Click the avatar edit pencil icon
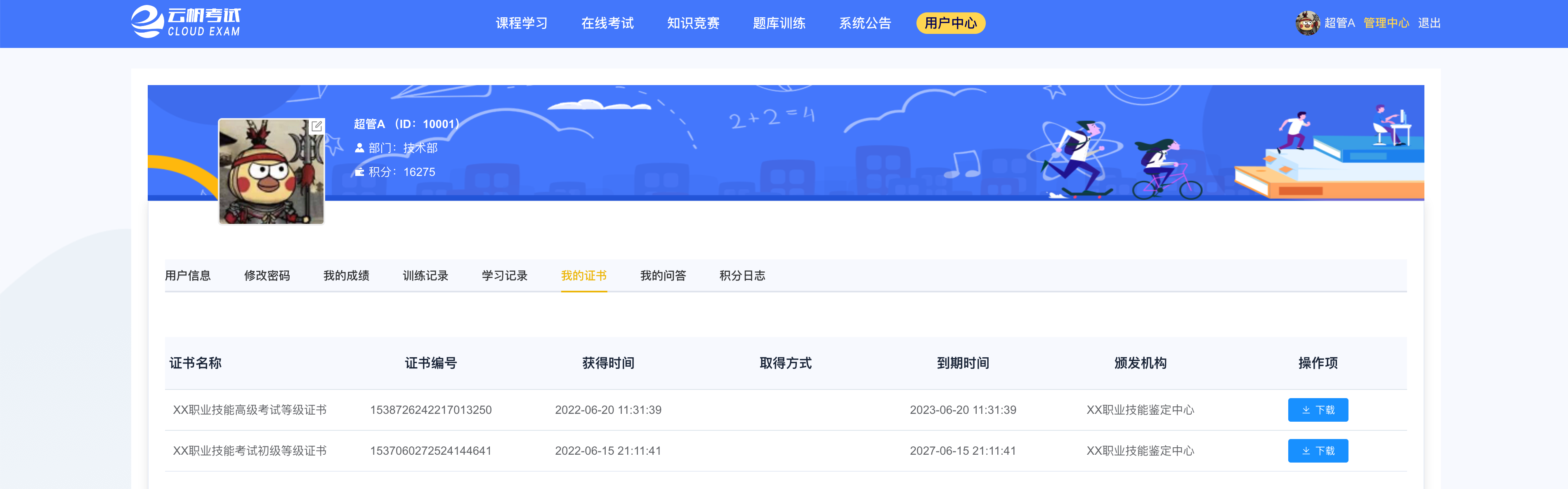The height and width of the screenshot is (489, 1568). pyautogui.click(x=316, y=127)
